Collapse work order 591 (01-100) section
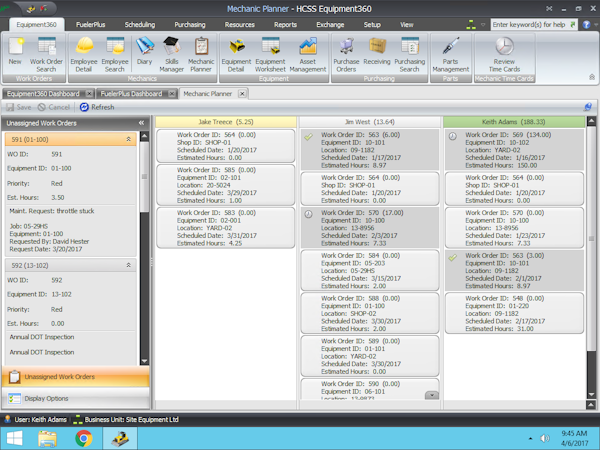Image resolution: width=600 pixels, height=450 pixels. [129, 139]
